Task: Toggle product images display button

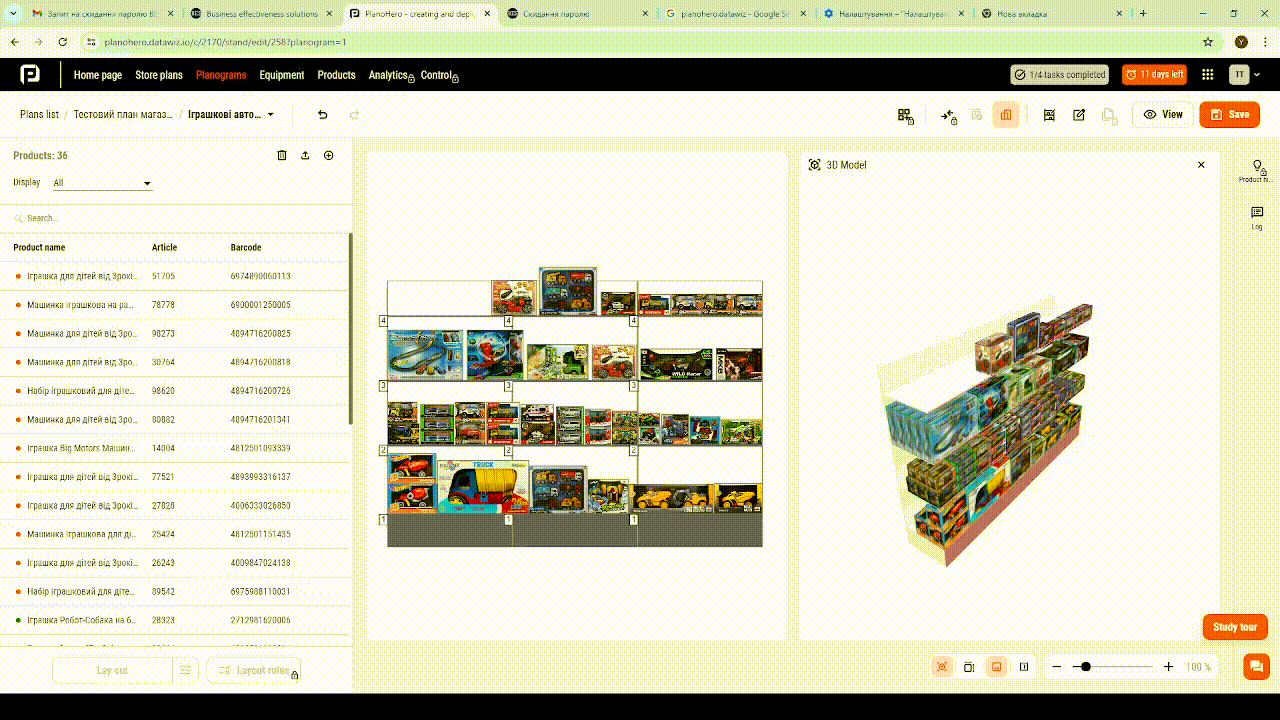Action: pyautogui.click(x=996, y=667)
